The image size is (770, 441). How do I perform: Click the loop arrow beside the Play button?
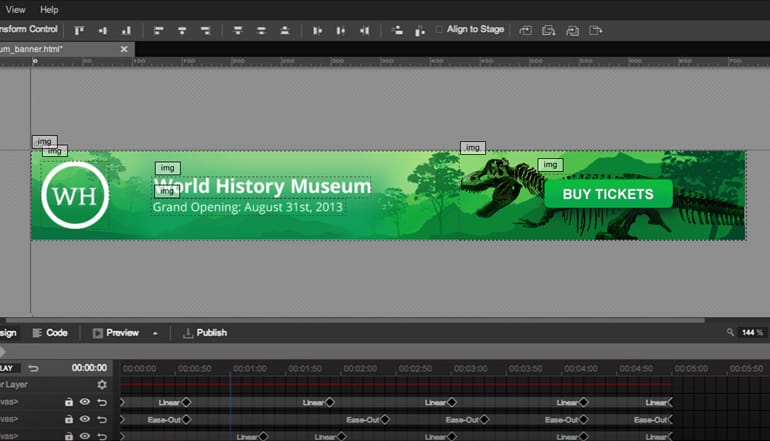click(33, 368)
